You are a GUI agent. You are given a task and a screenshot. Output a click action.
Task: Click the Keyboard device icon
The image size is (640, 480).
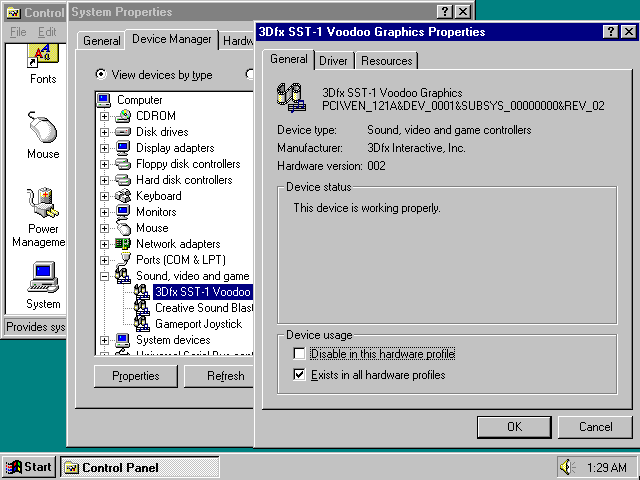(x=123, y=196)
